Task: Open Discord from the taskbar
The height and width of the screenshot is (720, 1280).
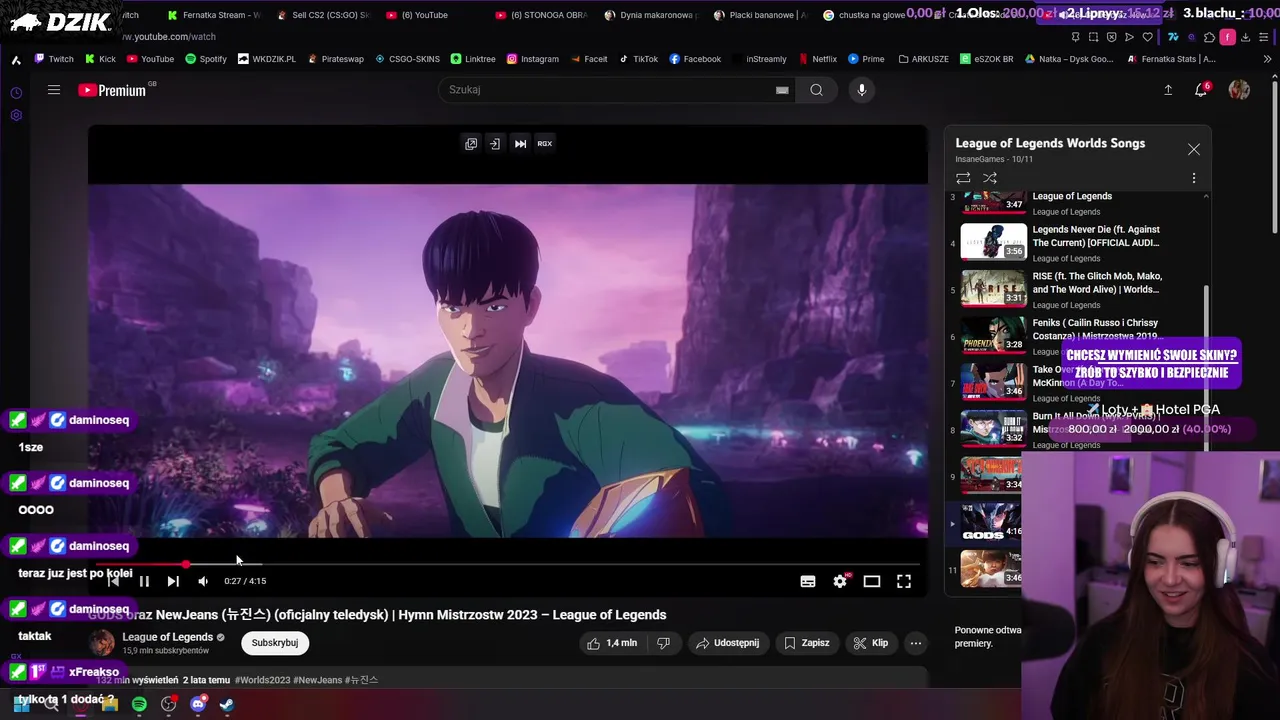Action: pos(198,704)
